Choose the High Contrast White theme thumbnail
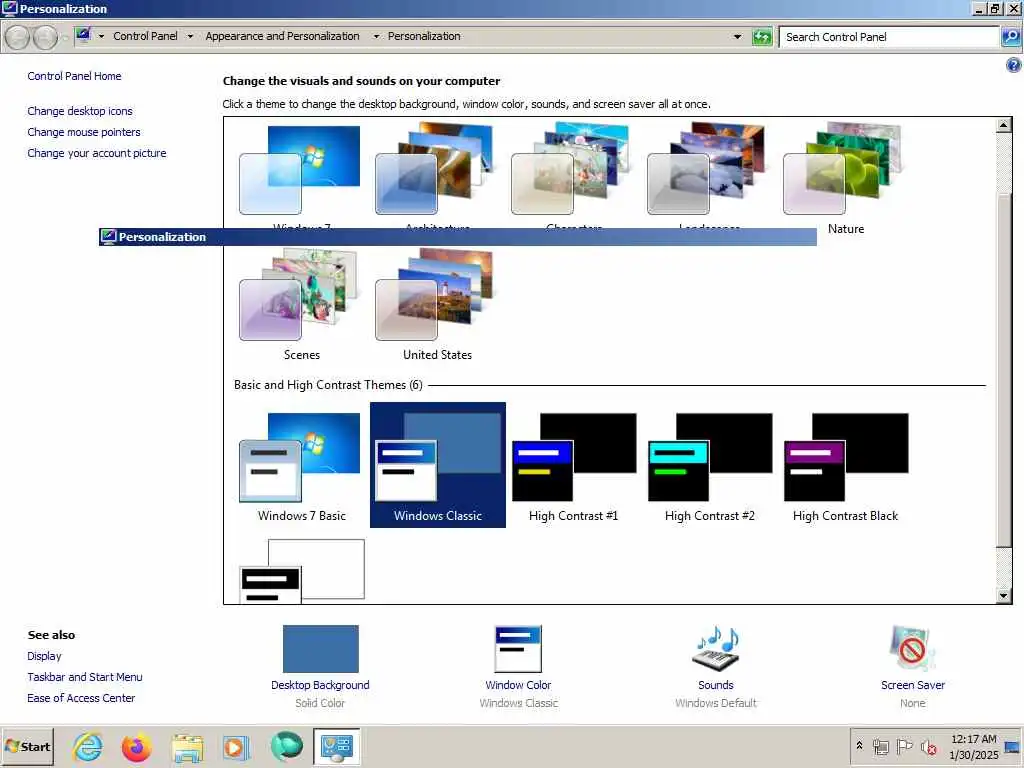 tap(302, 571)
